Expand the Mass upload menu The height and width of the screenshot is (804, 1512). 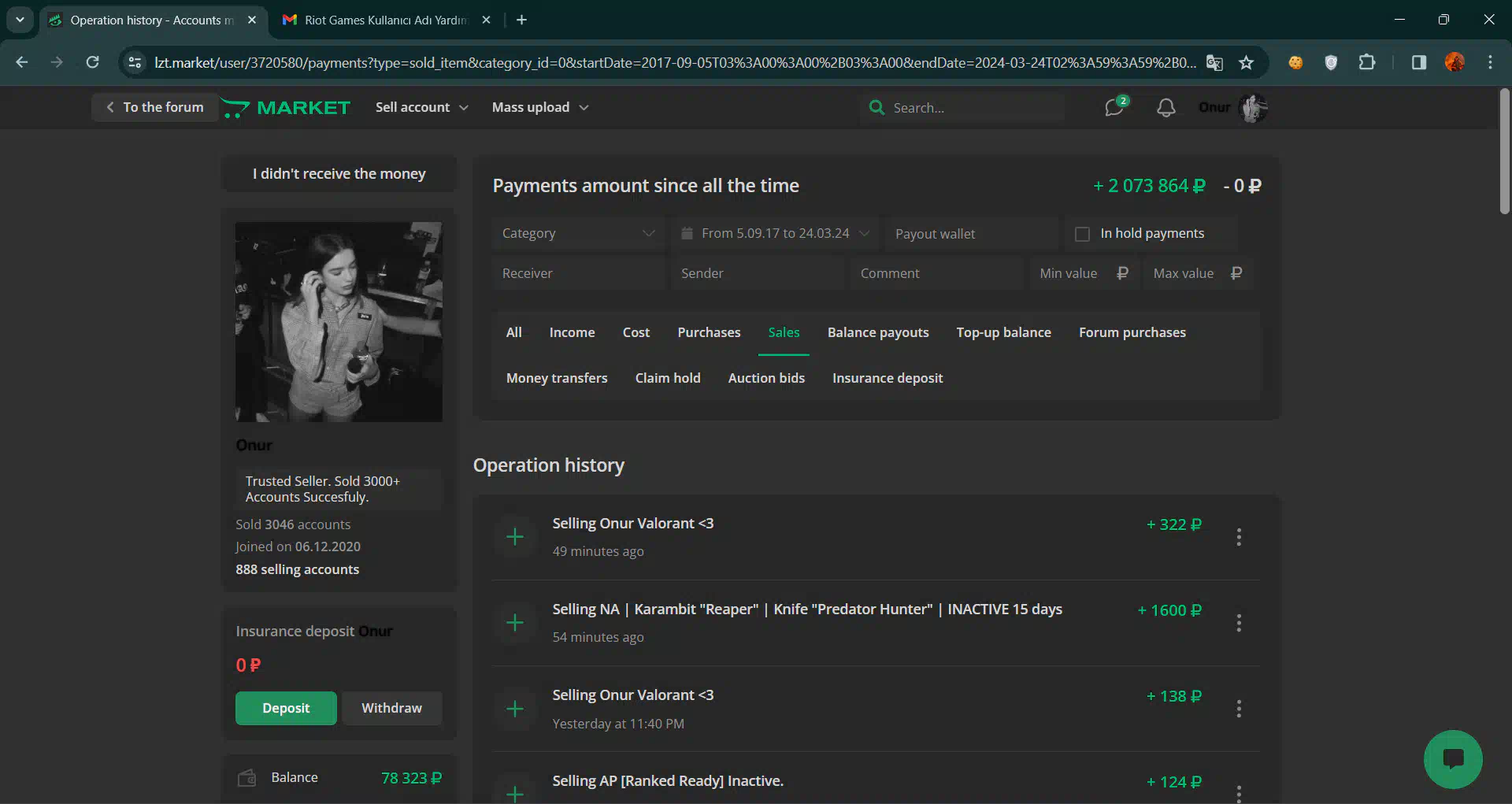pyautogui.click(x=540, y=107)
